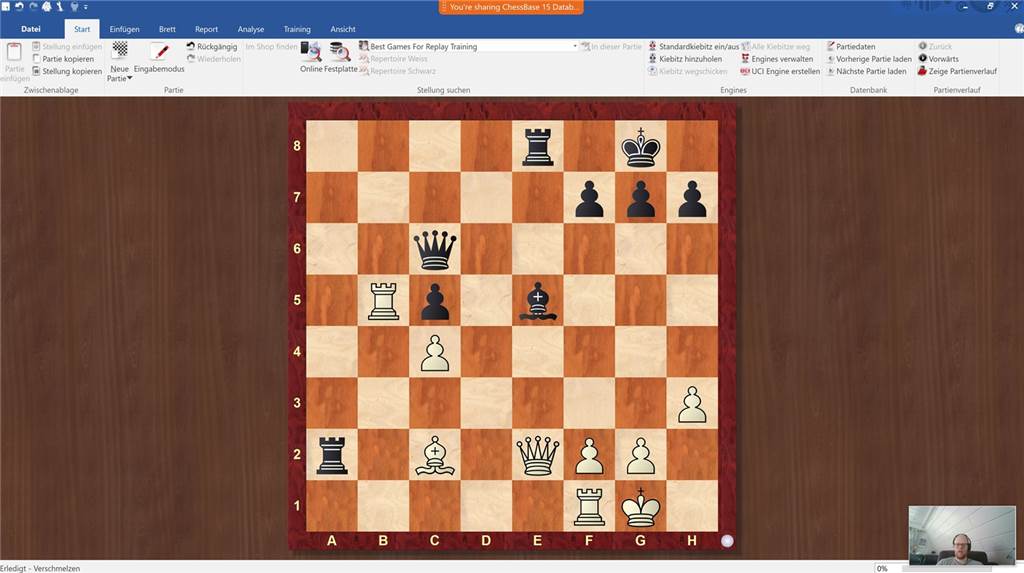Image resolution: width=1024 pixels, height=573 pixels.
Task: Click the side-to-move indicator circle below board
Action: 727,541
